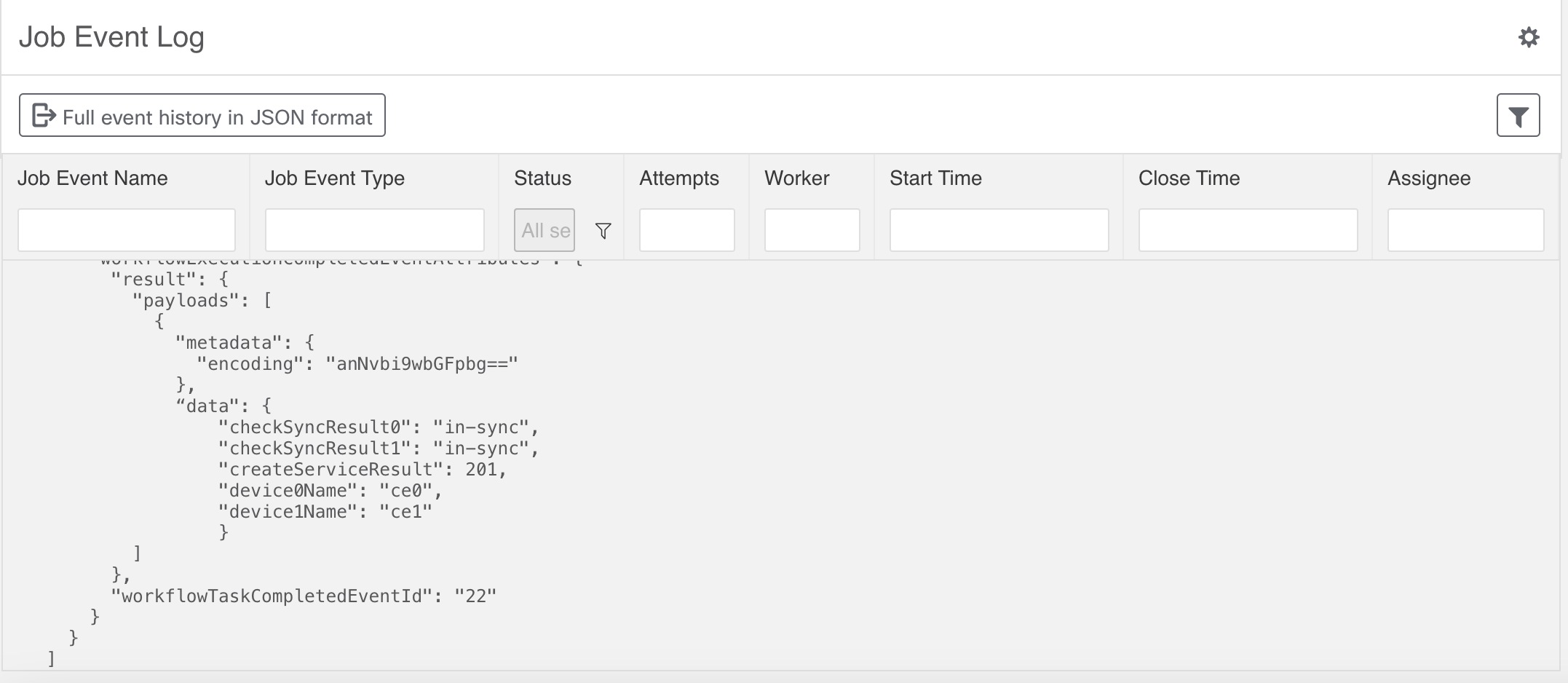Select the workflowTaskCompletedEventId line in the log
Viewport: 1568px width, 683px height.
304,595
